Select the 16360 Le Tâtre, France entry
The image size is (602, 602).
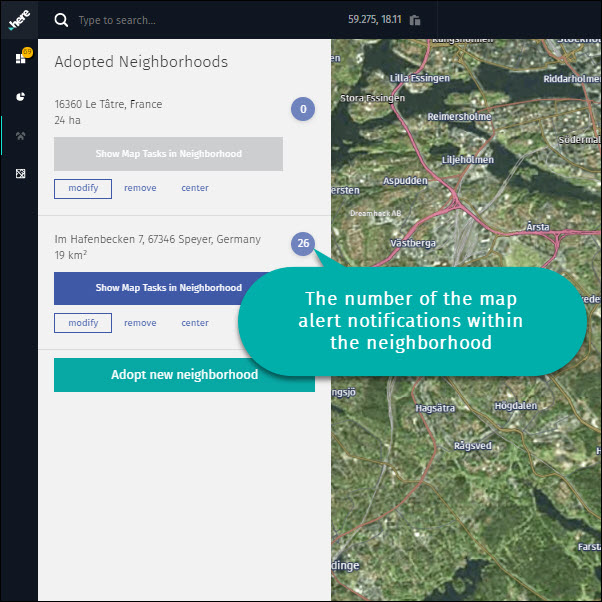click(x=108, y=104)
